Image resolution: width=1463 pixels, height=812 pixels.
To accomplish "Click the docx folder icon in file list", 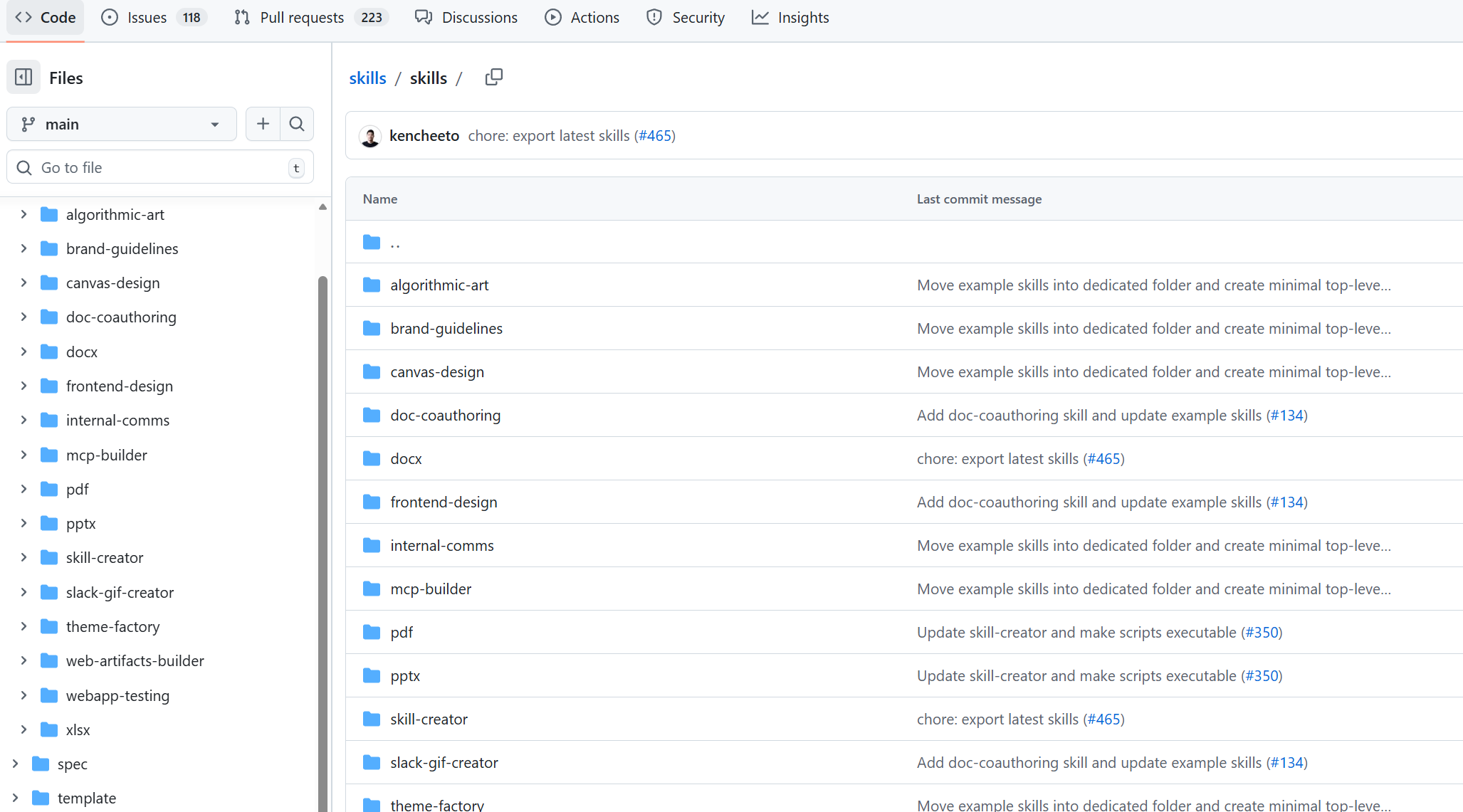I will pos(372,458).
